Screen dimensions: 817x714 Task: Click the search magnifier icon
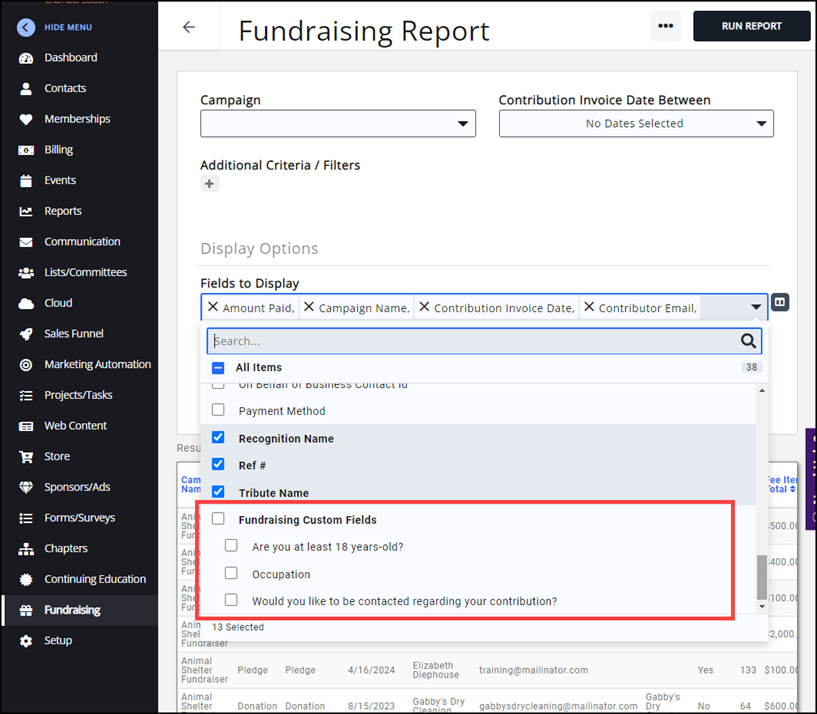pyautogui.click(x=748, y=341)
